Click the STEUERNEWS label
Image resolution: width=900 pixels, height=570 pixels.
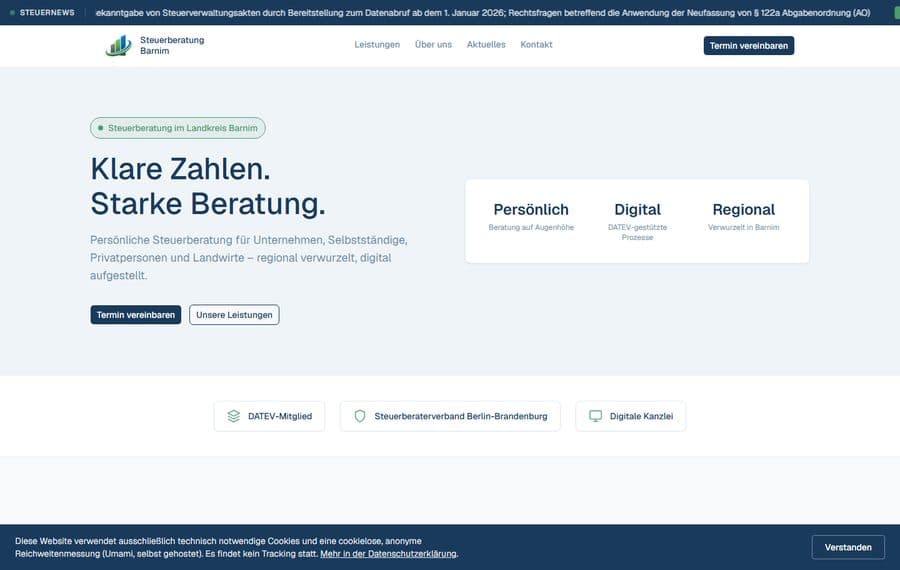coord(46,13)
